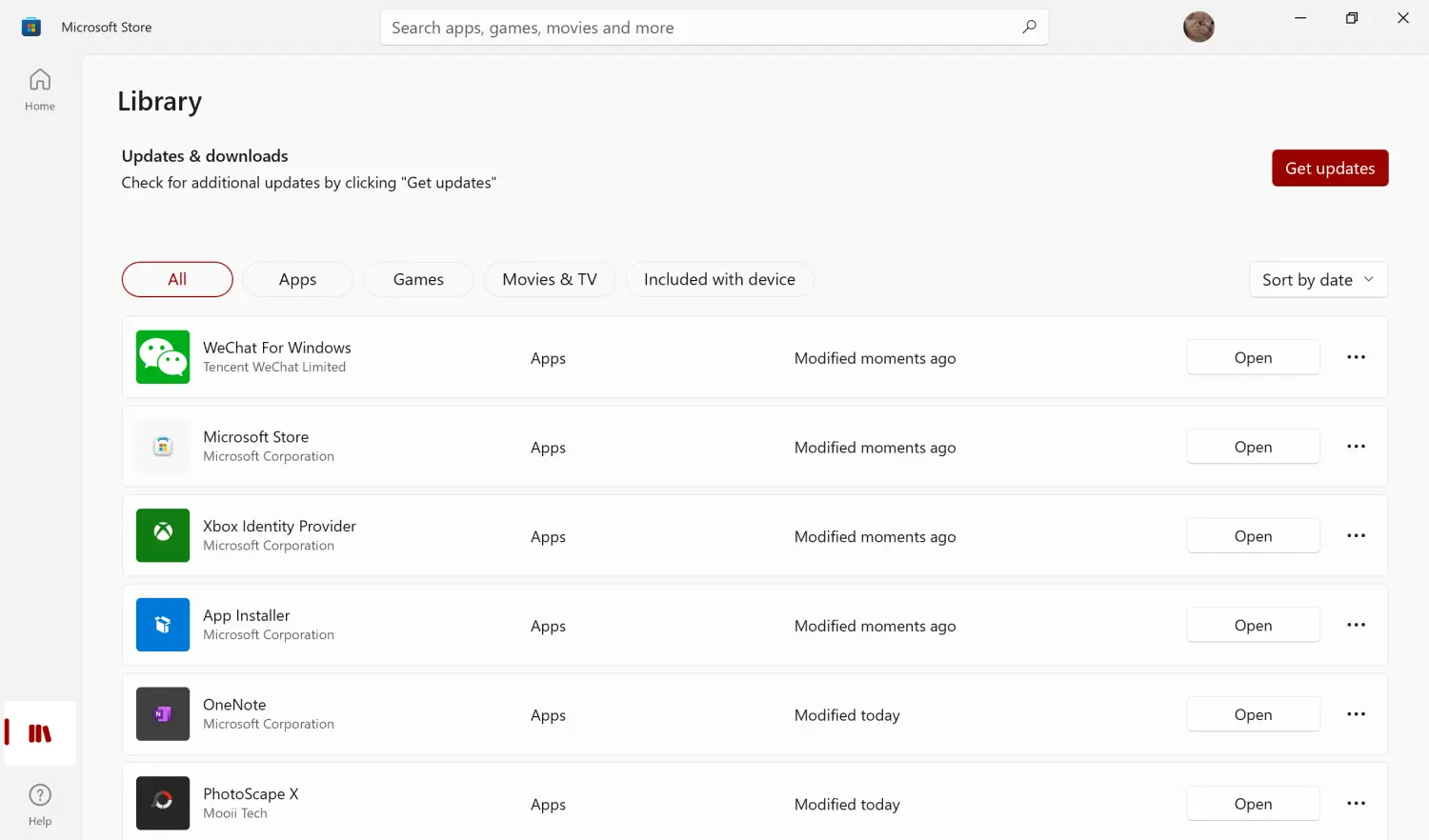Select the Games filter tab

(418, 280)
